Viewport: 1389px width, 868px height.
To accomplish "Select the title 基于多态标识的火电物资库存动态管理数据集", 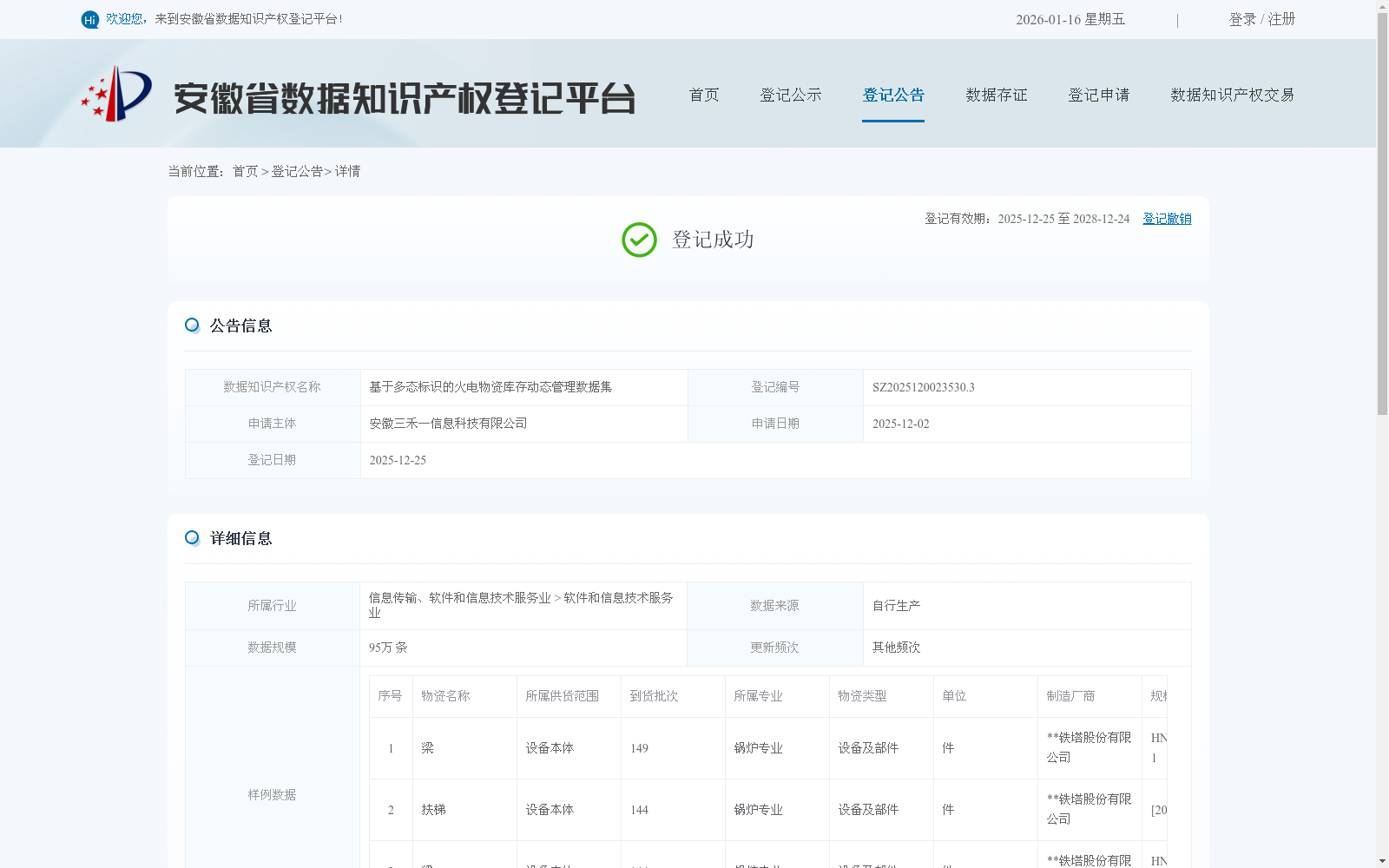I will [490, 387].
